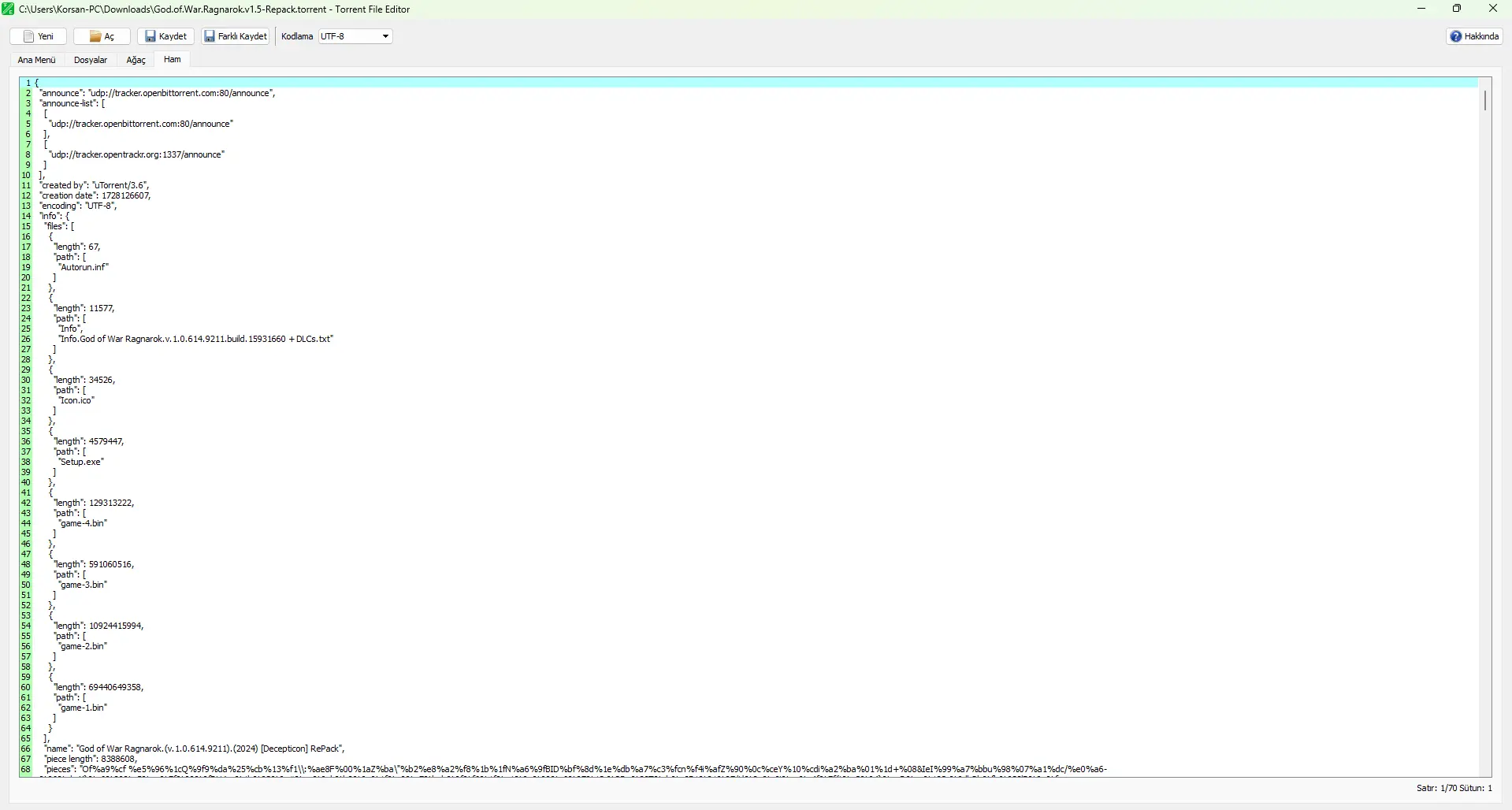The image size is (1512, 810).
Task: Minimize the Torrent File Editor window
Action: pyautogui.click(x=1421, y=9)
